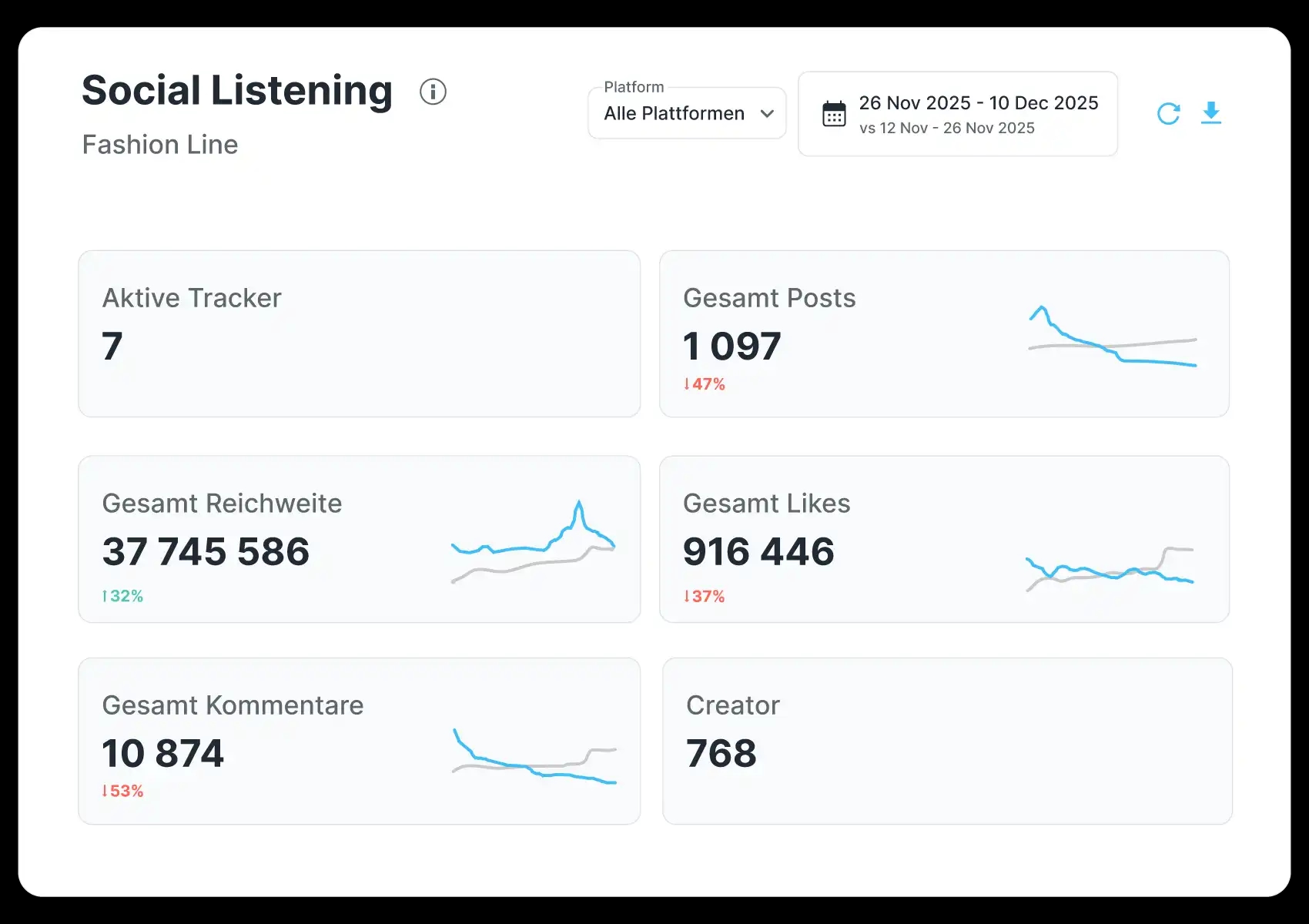Download the report with the download icon
The width and height of the screenshot is (1309, 924).
pos(1211,113)
